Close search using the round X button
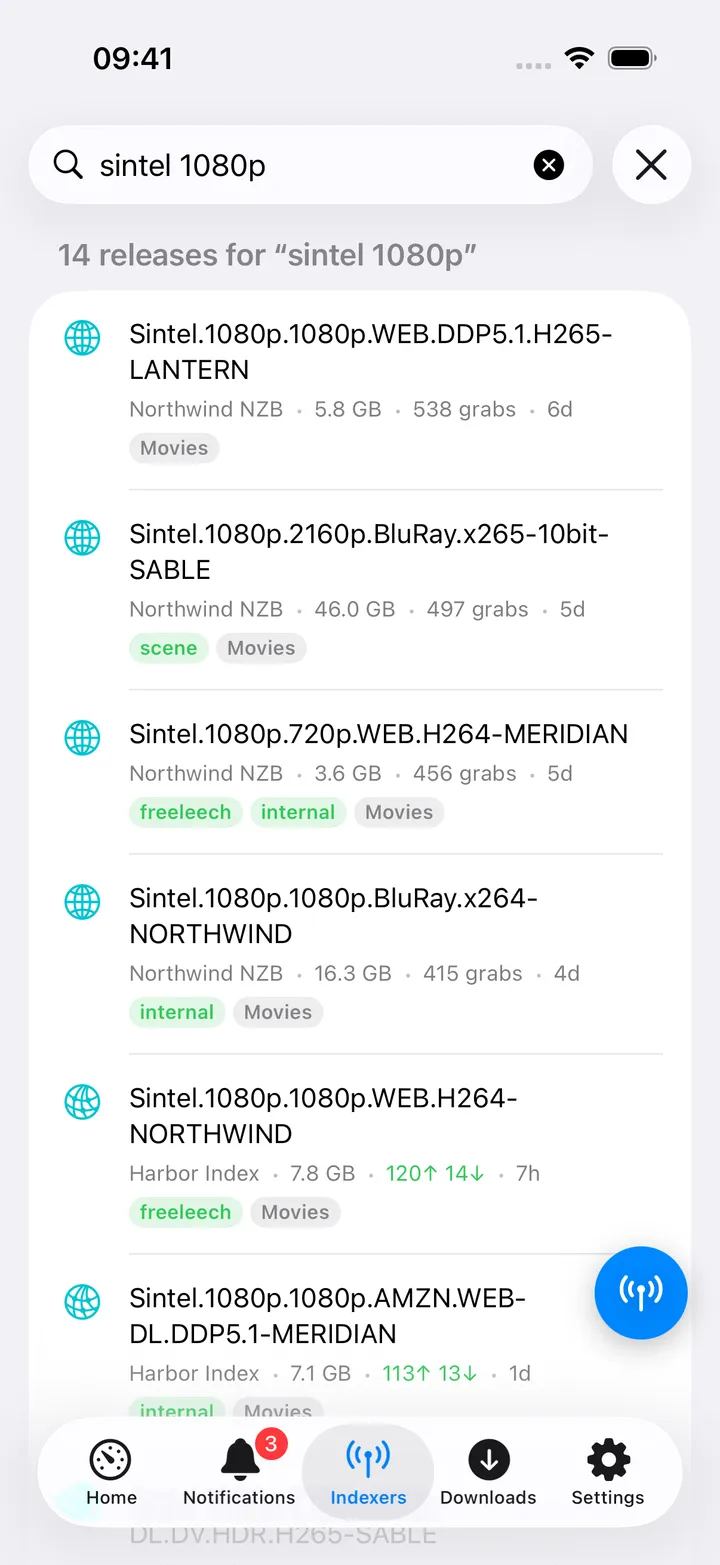The height and width of the screenshot is (1565, 720). tap(651, 165)
